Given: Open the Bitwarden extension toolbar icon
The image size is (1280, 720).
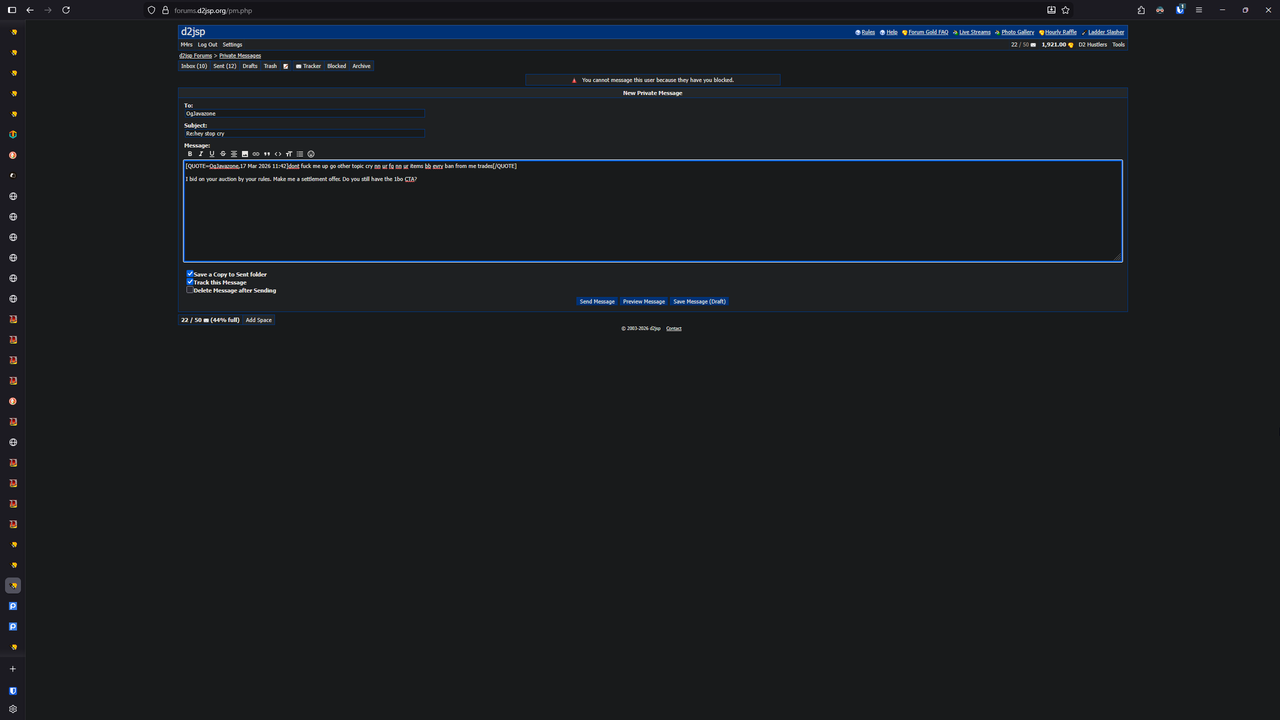Looking at the screenshot, I should tap(1180, 9).
